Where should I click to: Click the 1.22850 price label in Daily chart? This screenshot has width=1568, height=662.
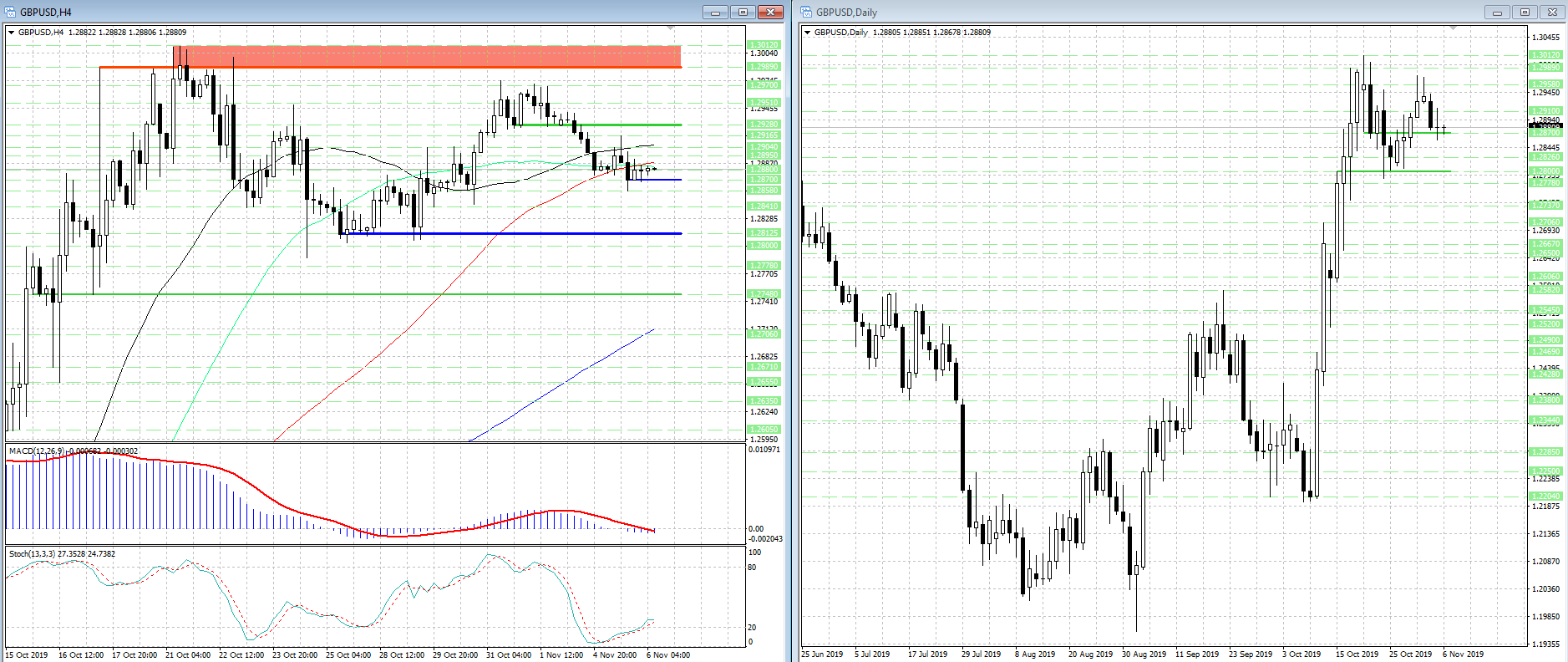[x=1545, y=452]
